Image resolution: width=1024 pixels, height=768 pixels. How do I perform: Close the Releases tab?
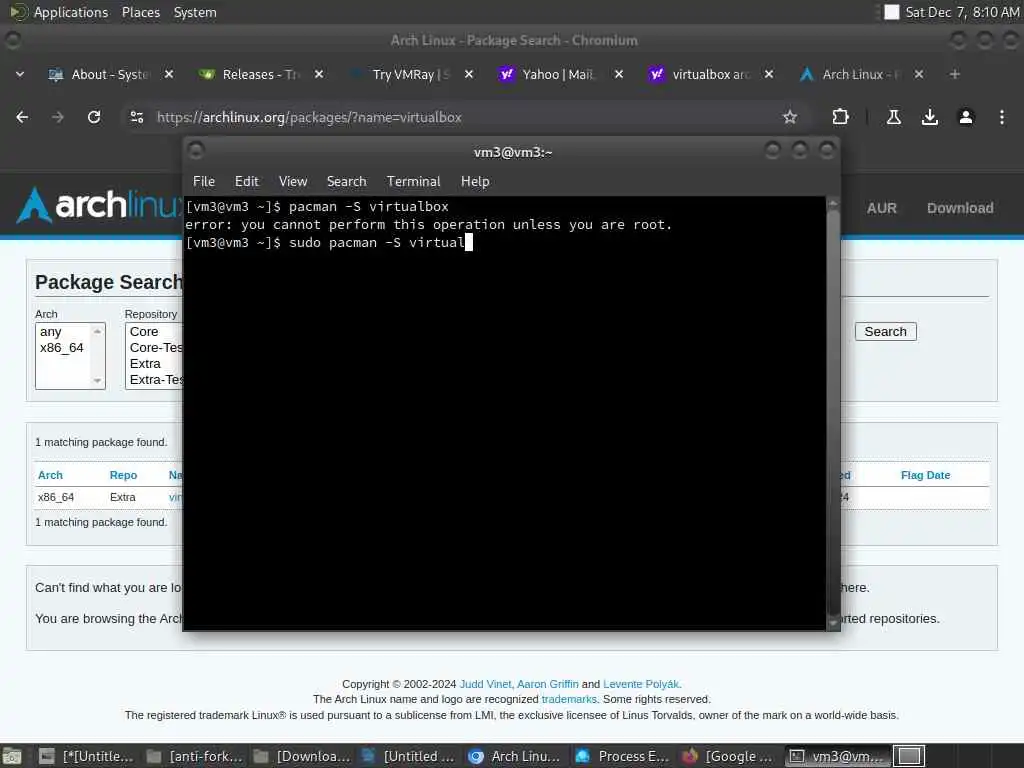(x=319, y=74)
